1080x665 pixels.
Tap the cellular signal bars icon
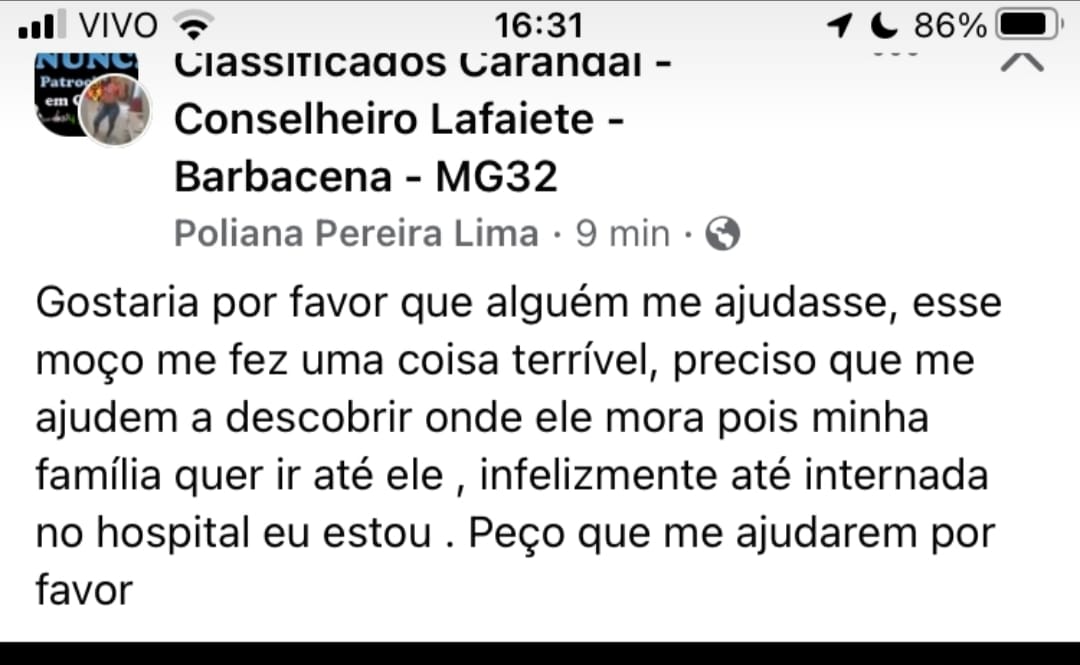coord(42,24)
